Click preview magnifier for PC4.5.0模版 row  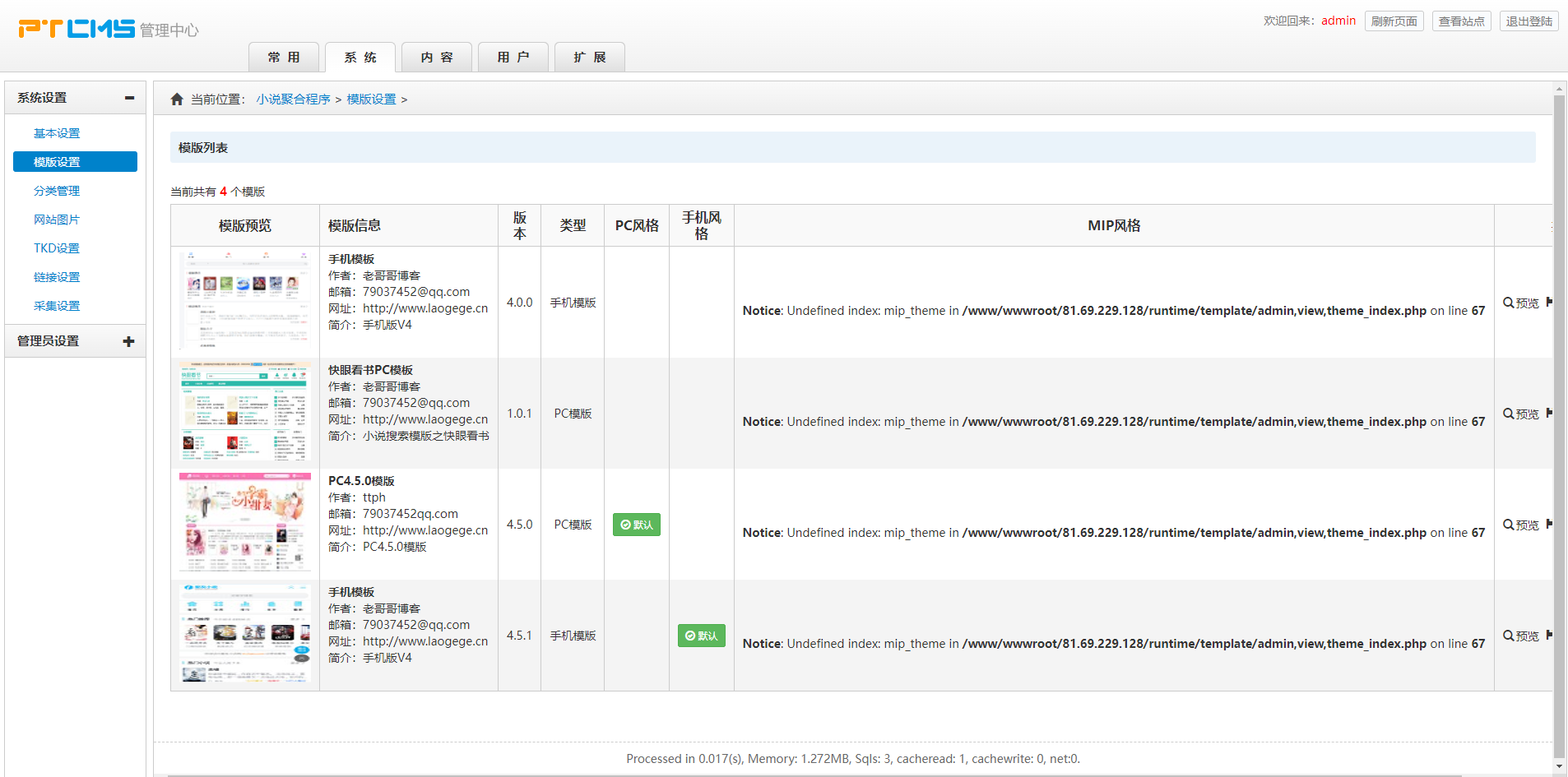pos(1508,525)
